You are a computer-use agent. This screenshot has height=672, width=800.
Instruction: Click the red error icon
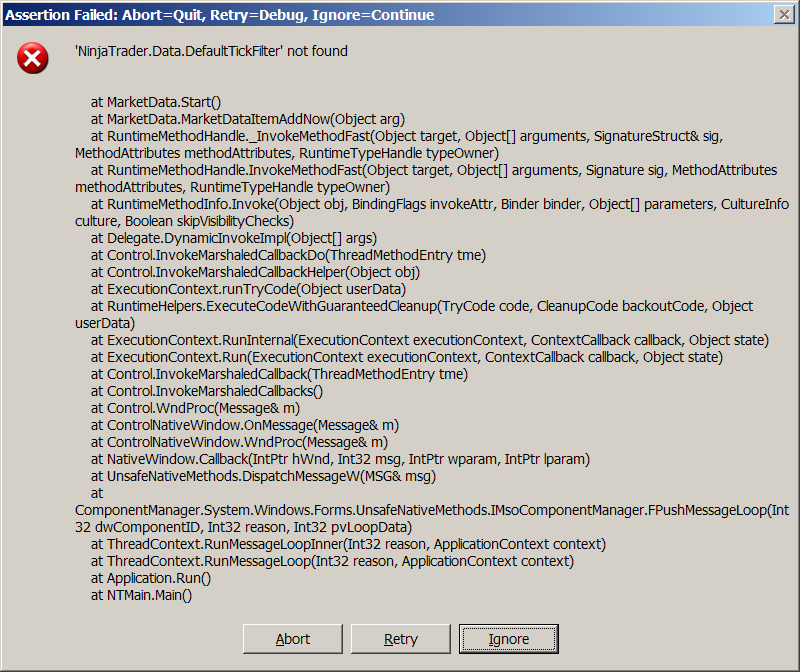point(33,58)
